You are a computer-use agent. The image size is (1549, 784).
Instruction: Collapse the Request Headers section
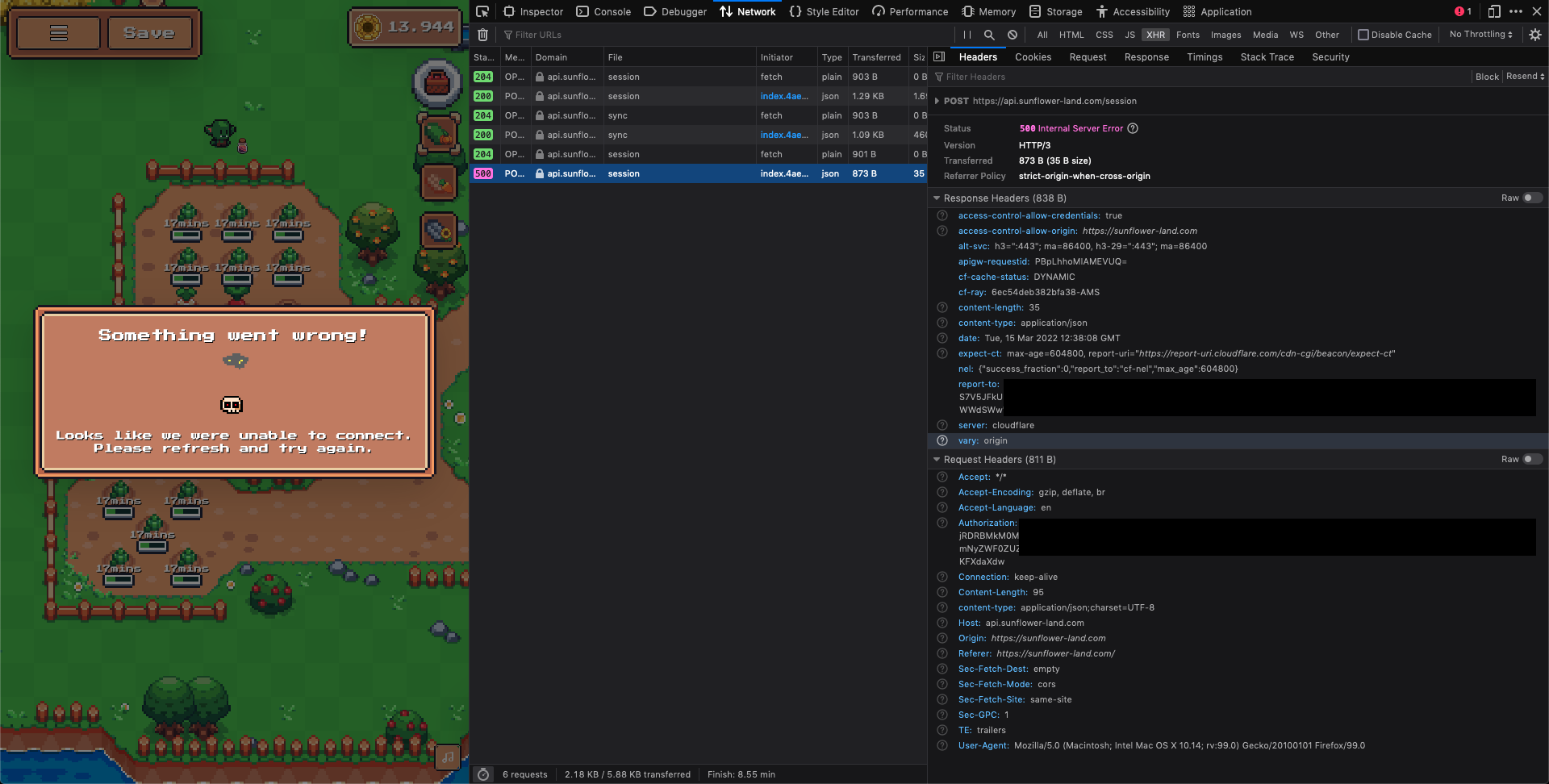pos(937,459)
